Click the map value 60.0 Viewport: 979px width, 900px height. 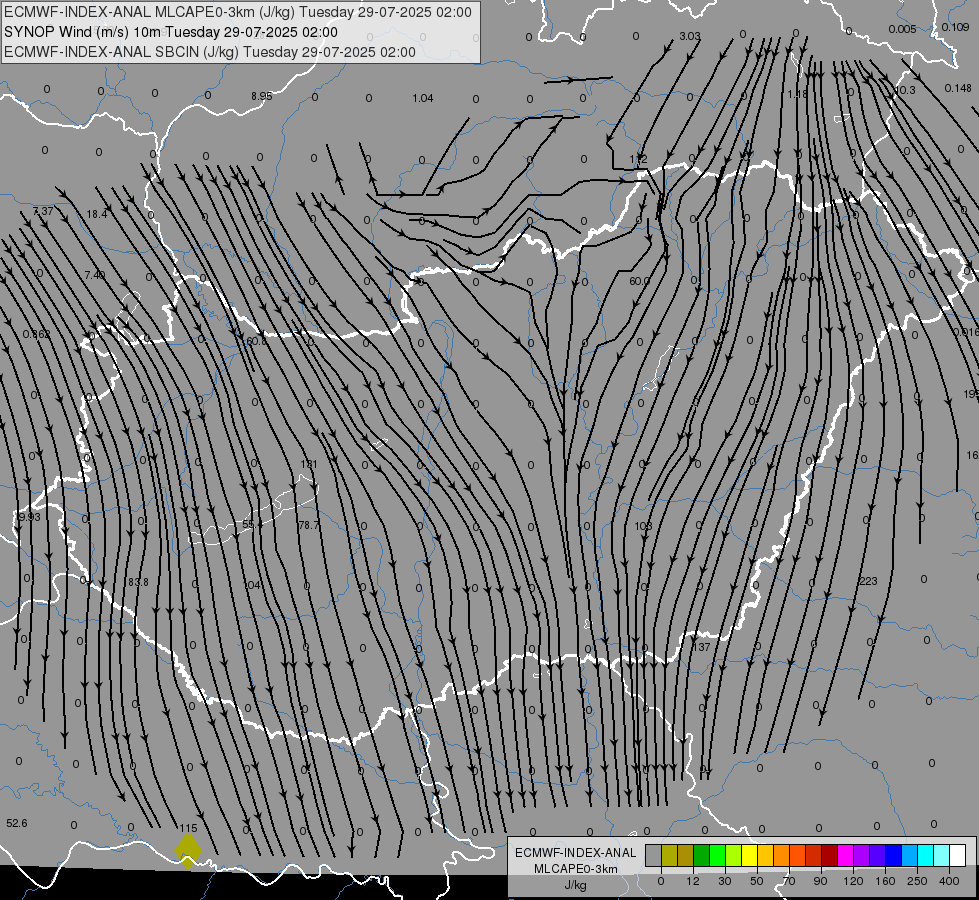tap(639, 281)
